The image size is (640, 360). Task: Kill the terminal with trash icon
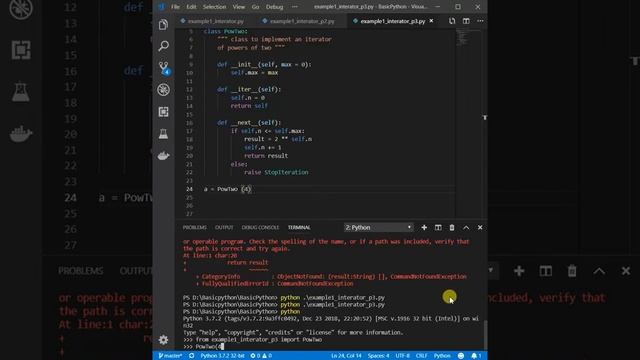[452, 227]
